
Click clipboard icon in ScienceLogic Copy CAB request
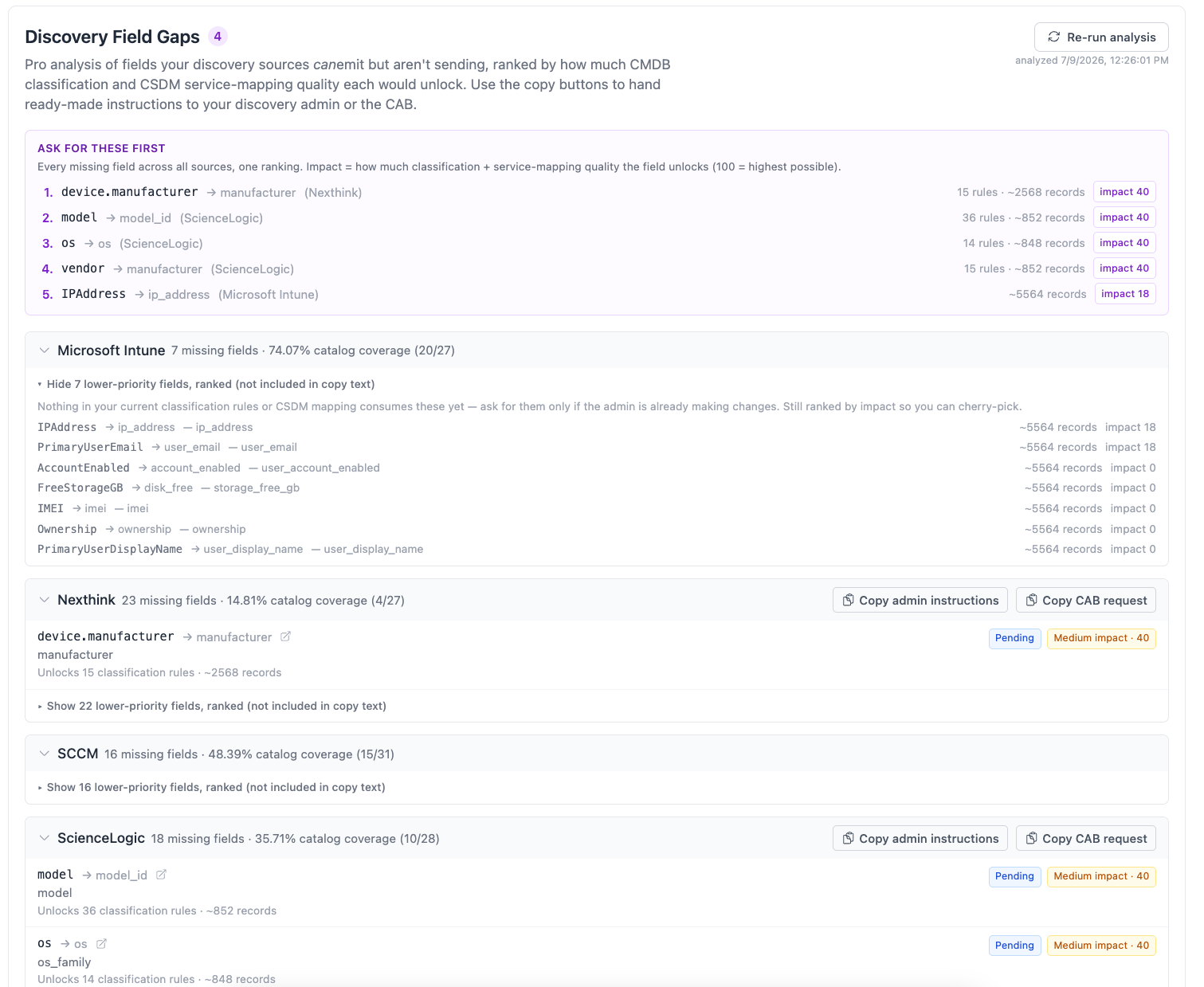[1032, 838]
